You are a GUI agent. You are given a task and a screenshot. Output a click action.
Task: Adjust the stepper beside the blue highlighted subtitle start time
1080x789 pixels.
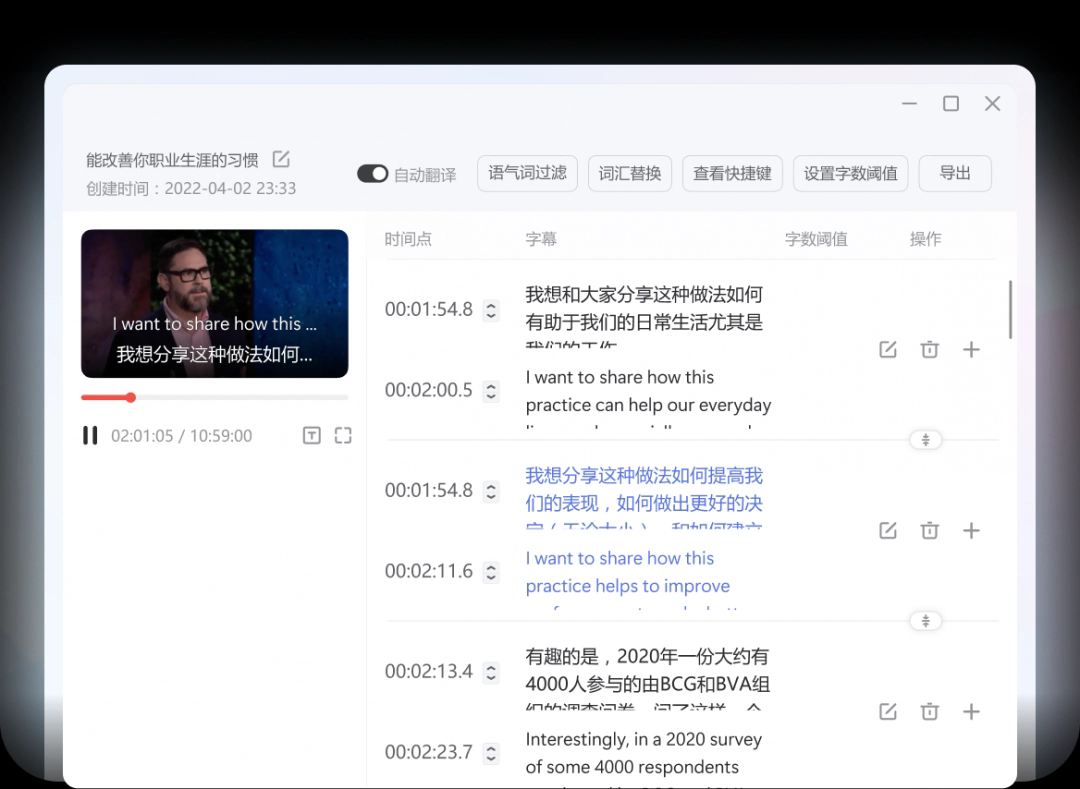pos(491,492)
